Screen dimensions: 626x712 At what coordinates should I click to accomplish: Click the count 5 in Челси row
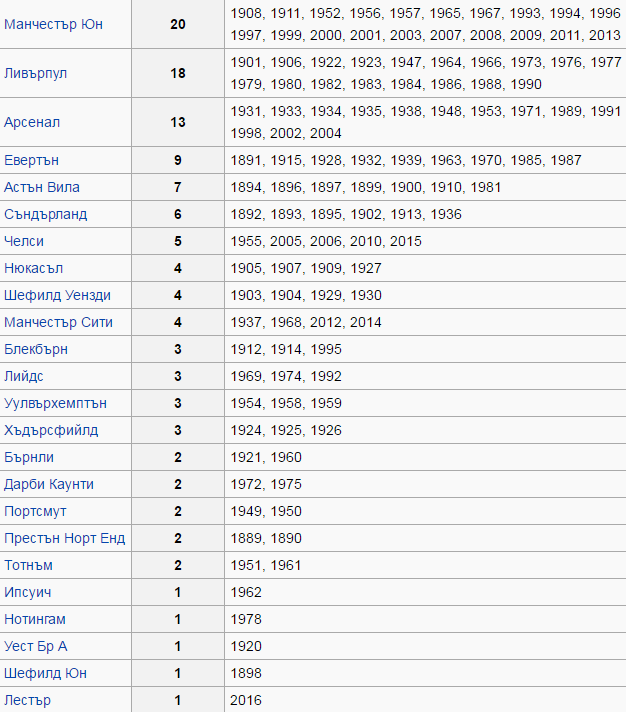pyautogui.click(x=178, y=241)
